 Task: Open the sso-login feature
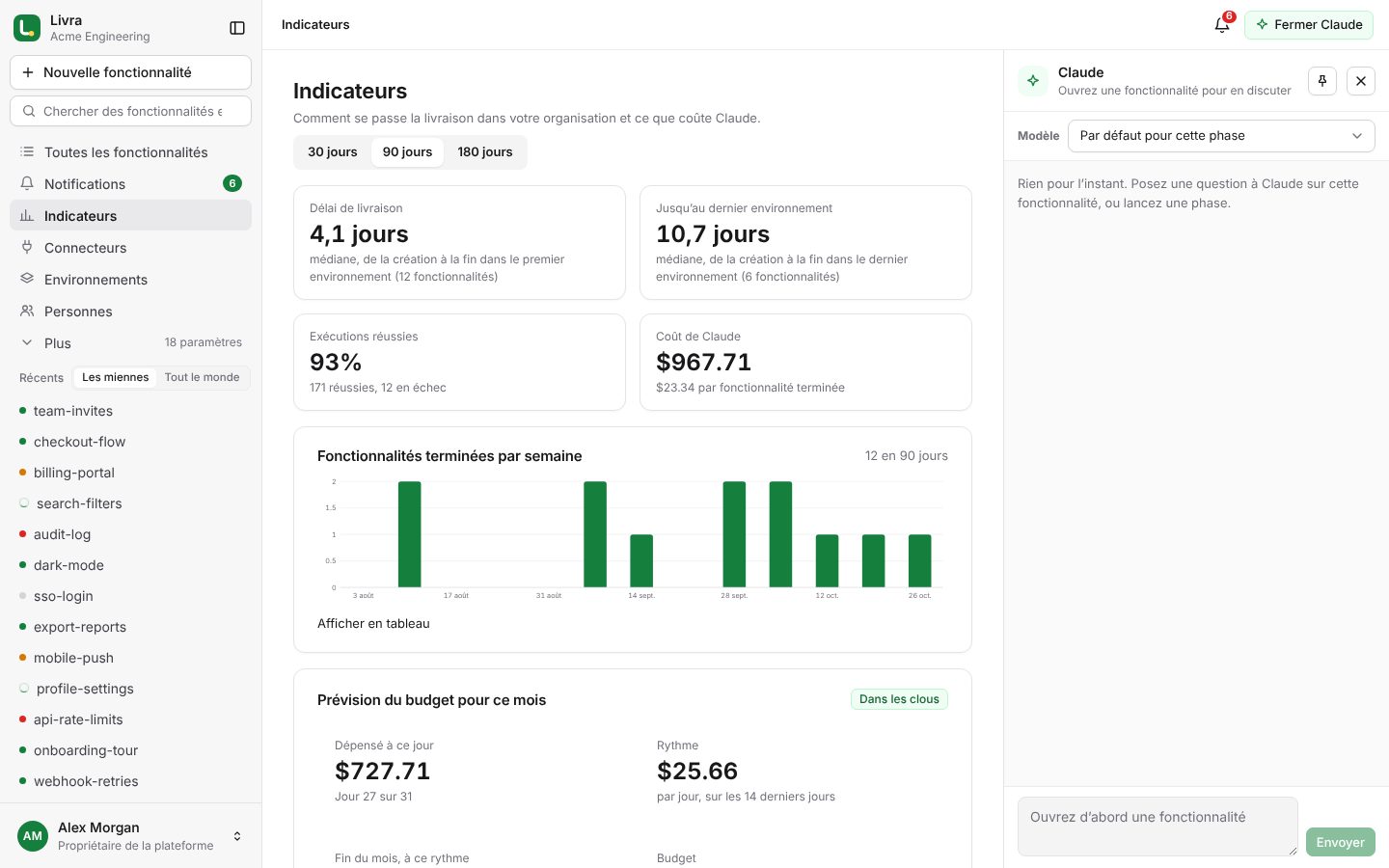pyautogui.click(x=130, y=596)
